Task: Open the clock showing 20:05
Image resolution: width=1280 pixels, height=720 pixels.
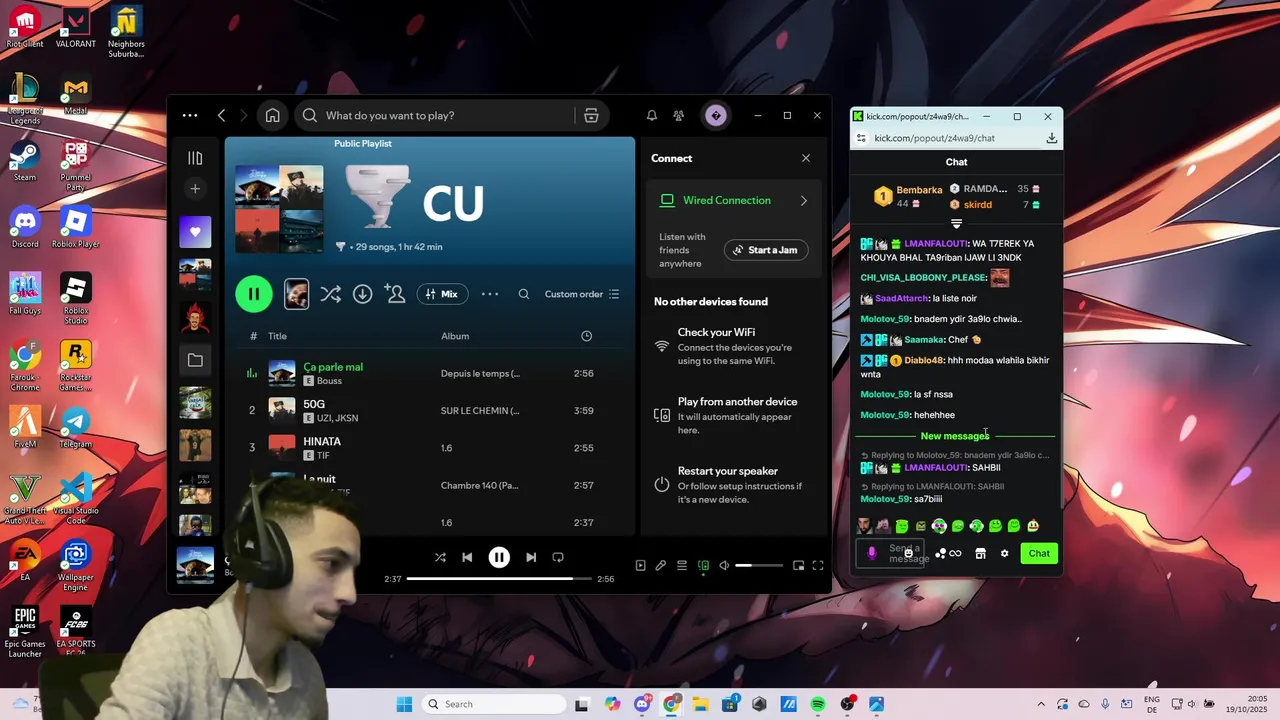Action: 1248,704
